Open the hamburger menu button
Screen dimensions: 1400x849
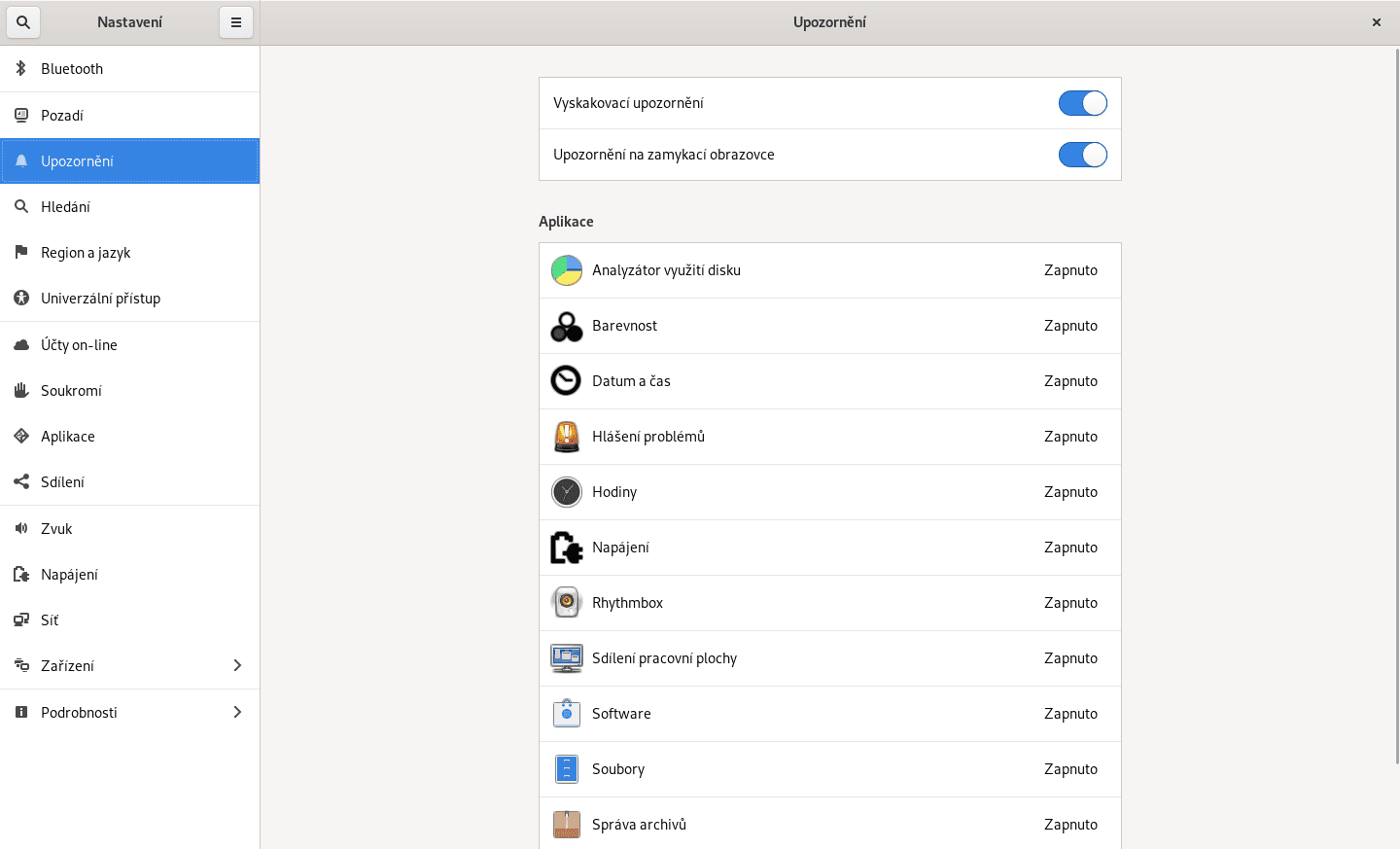click(x=236, y=22)
